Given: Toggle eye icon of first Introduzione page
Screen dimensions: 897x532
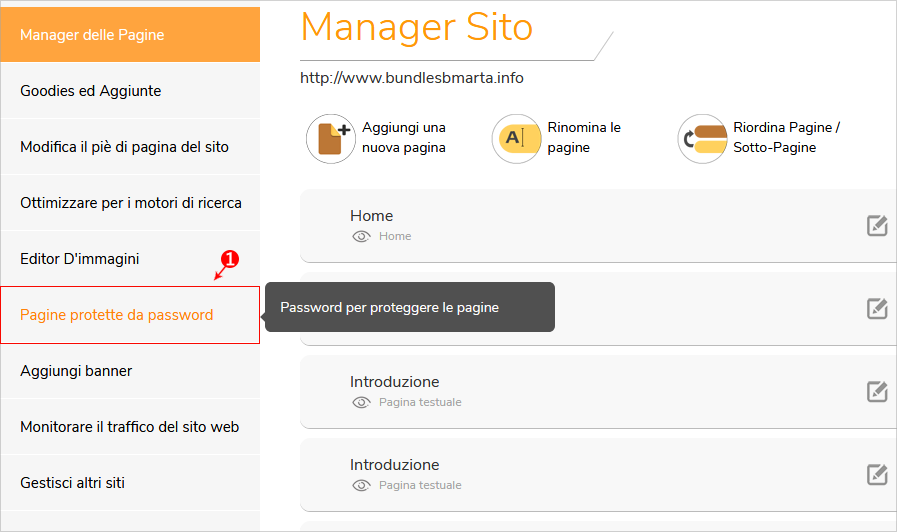Looking at the screenshot, I should (x=361, y=402).
